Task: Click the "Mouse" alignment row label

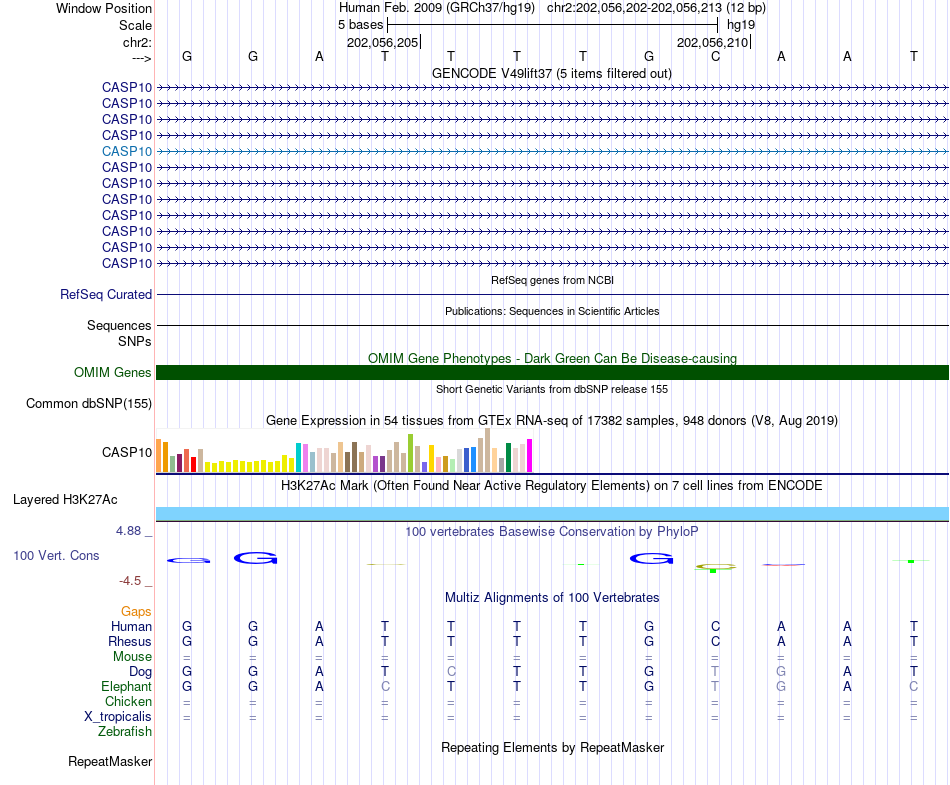Action: point(133,657)
